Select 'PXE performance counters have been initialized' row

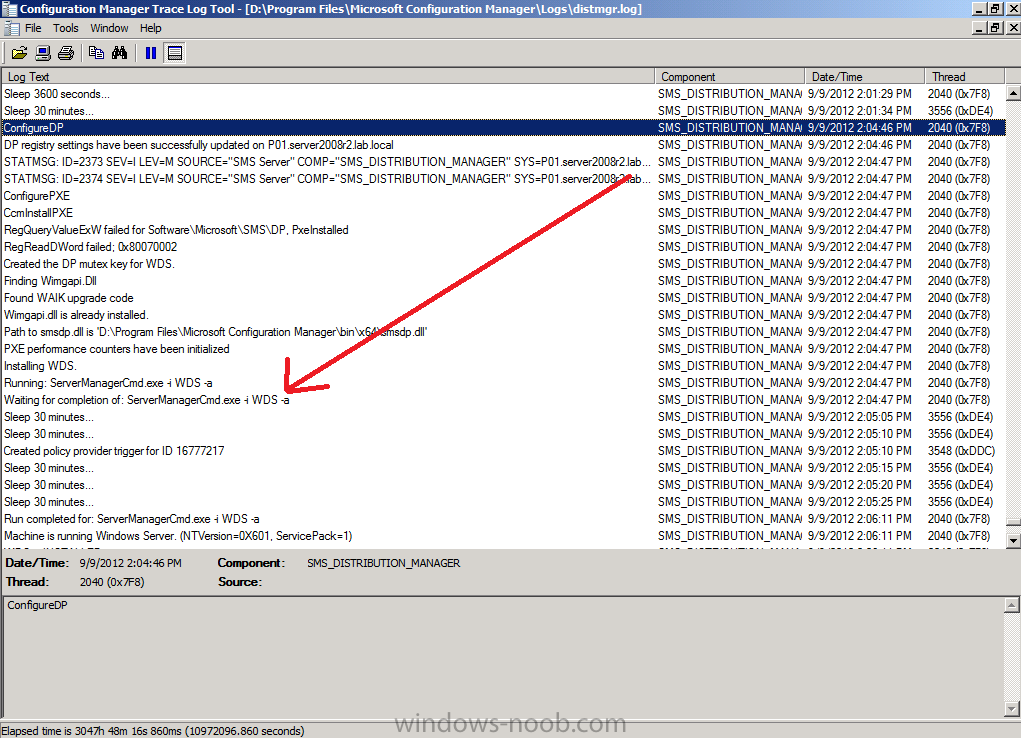click(503, 348)
